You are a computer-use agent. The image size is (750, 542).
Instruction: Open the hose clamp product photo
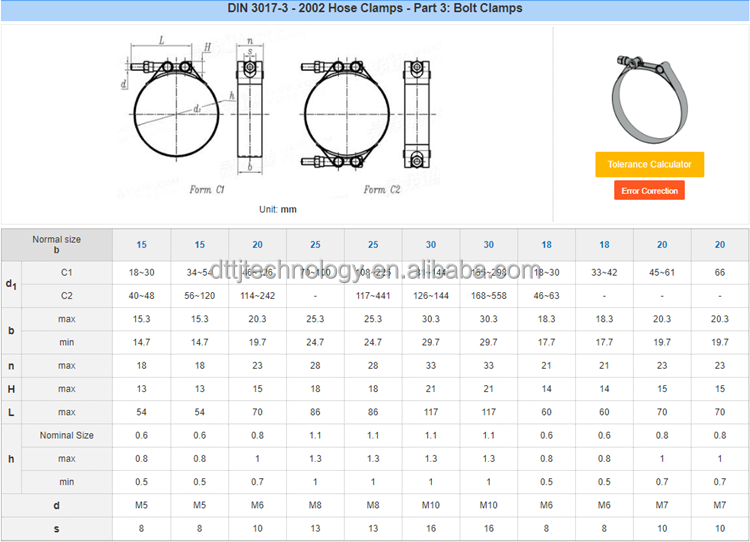point(649,95)
